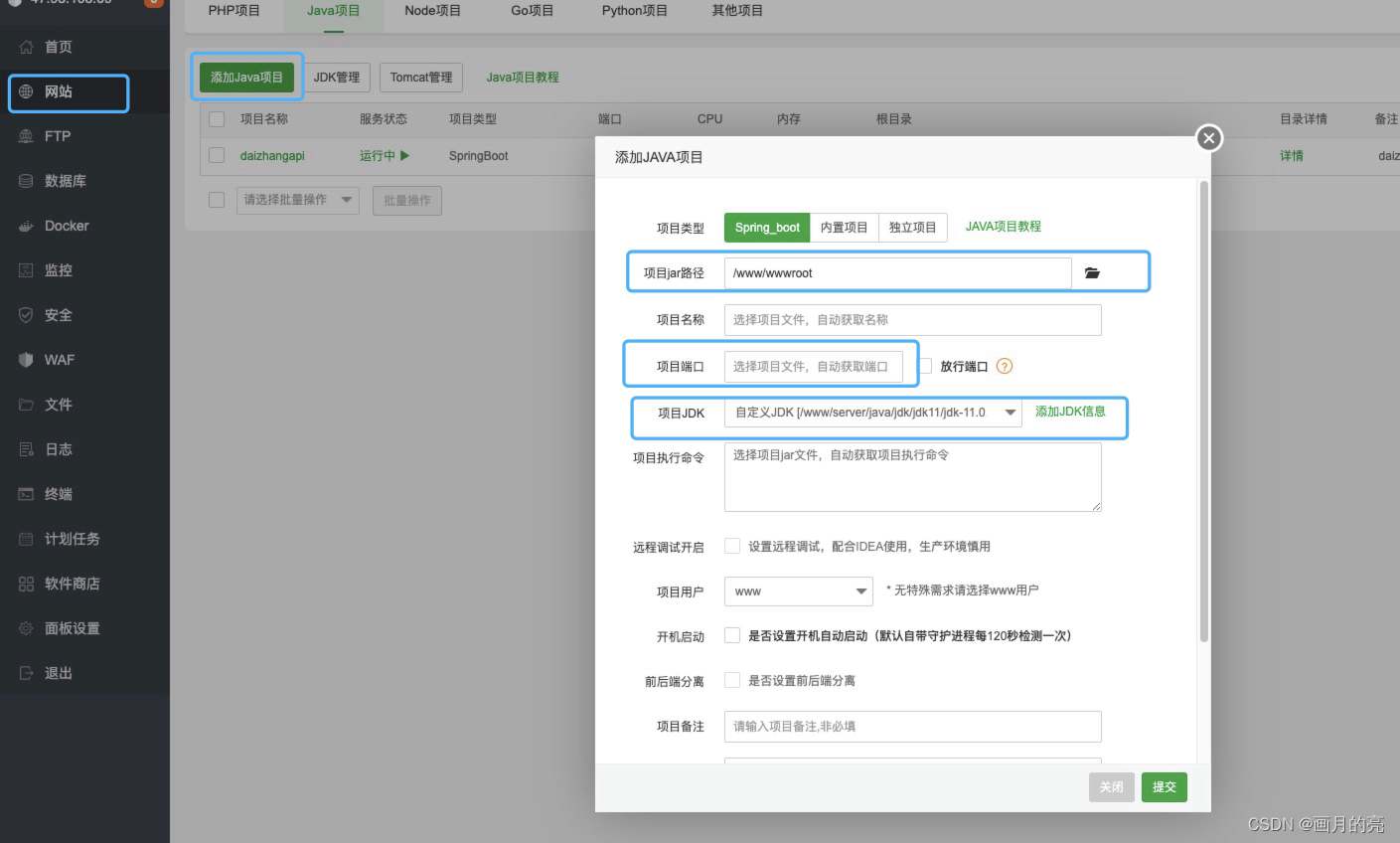Click the 项目备注 input field
Screen dimensions: 1400x843
[912, 726]
